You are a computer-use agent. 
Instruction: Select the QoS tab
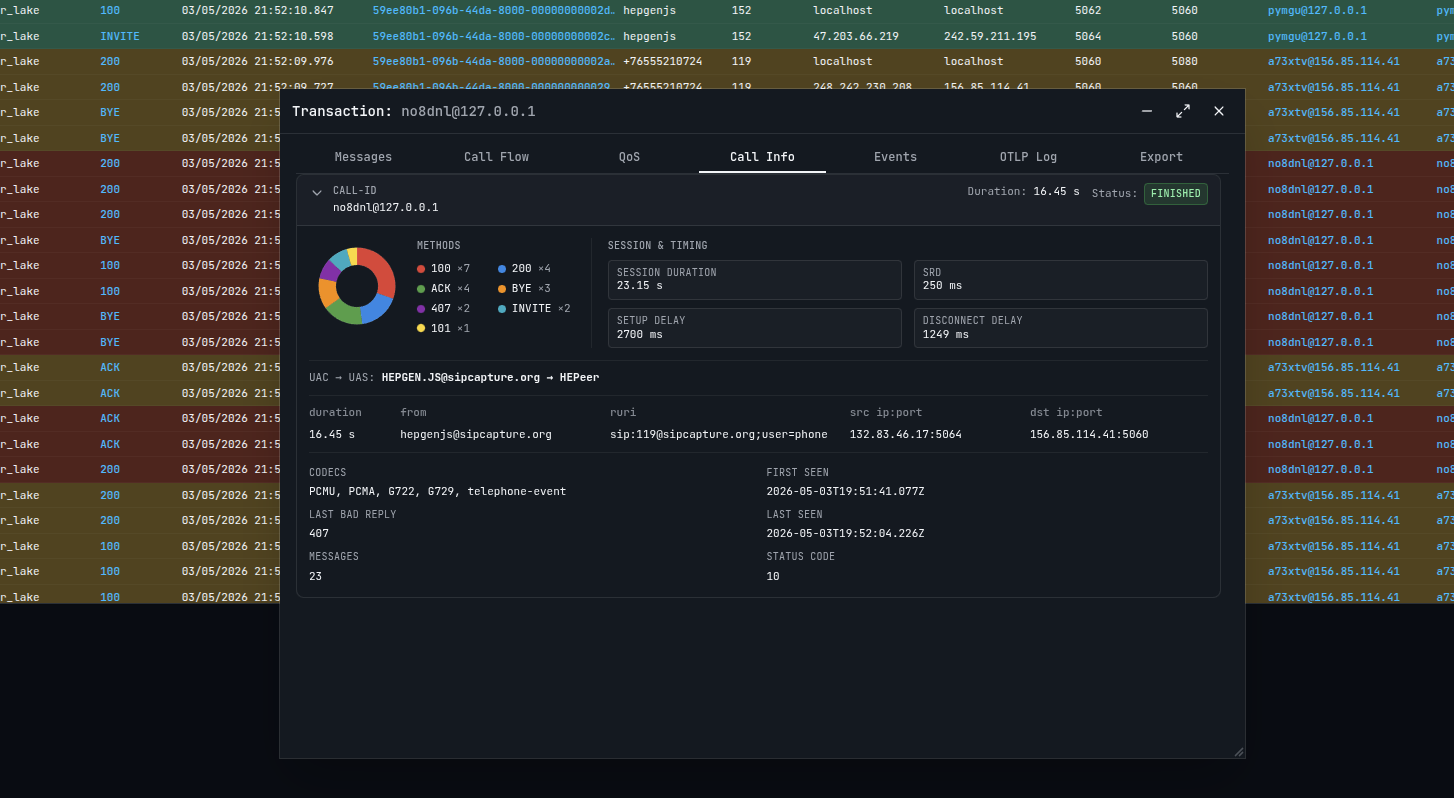pos(629,157)
